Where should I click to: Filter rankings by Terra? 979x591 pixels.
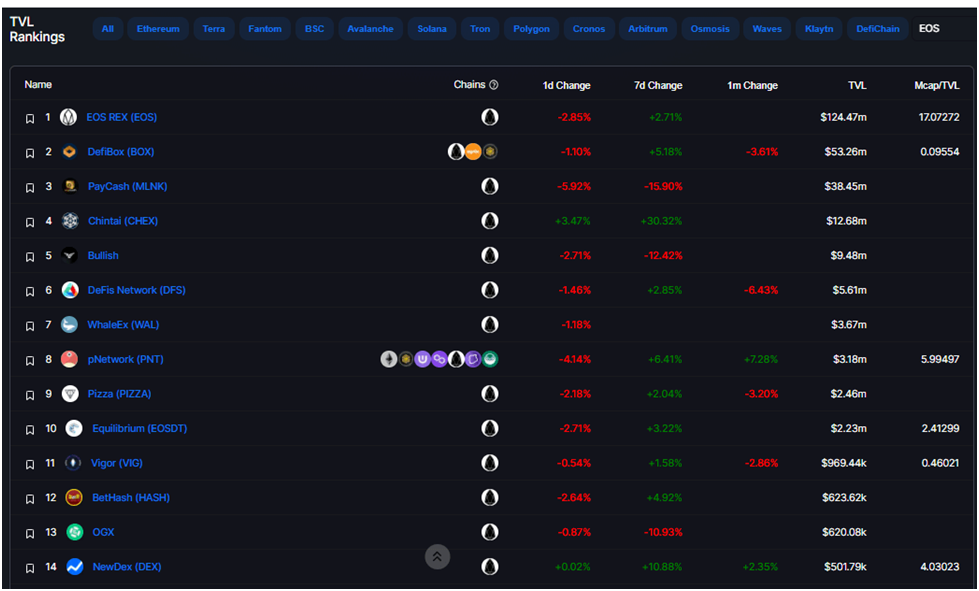[x=214, y=29]
